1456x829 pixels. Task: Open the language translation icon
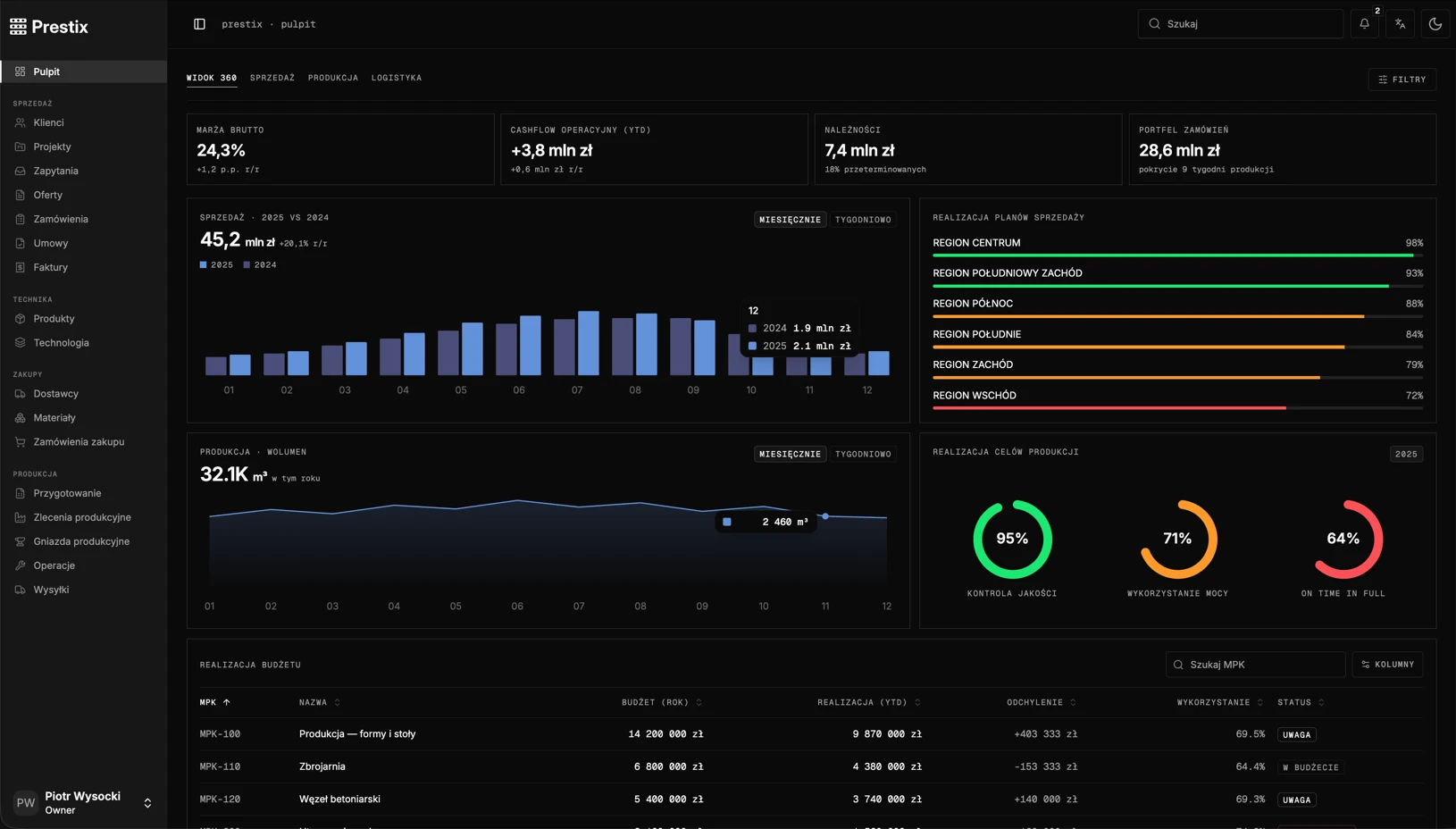(x=1400, y=24)
